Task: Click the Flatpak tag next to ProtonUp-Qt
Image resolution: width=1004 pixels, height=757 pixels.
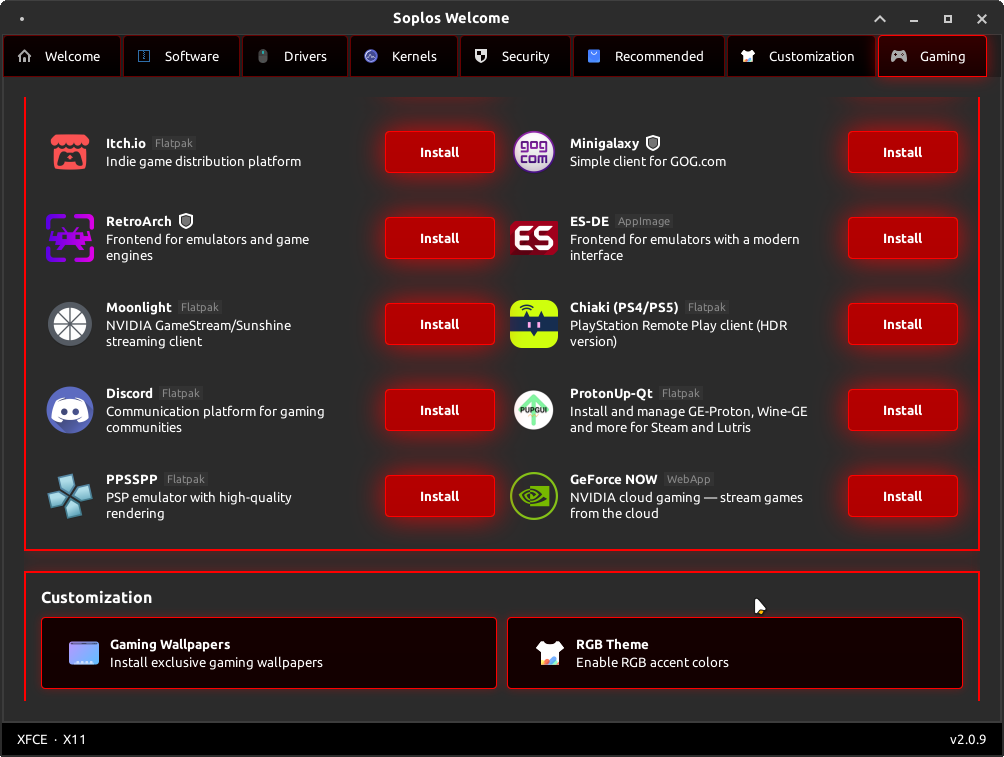Action: pos(681,393)
